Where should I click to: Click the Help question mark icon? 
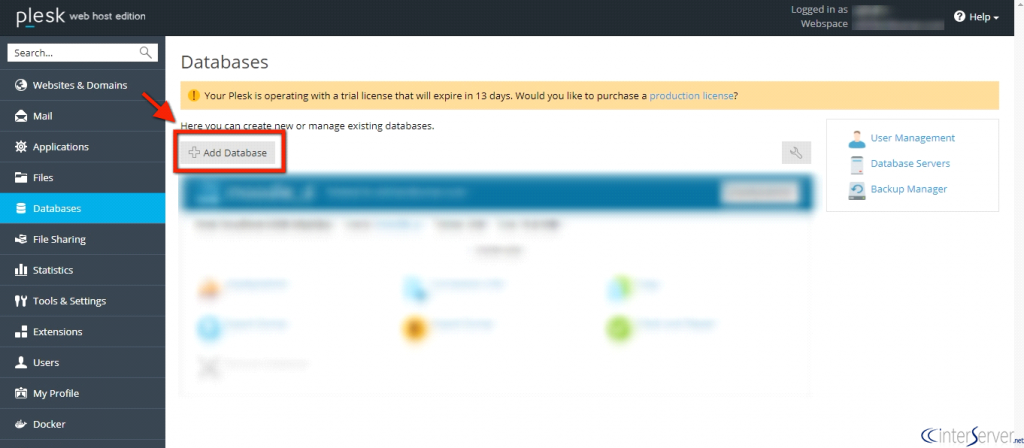coord(959,17)
